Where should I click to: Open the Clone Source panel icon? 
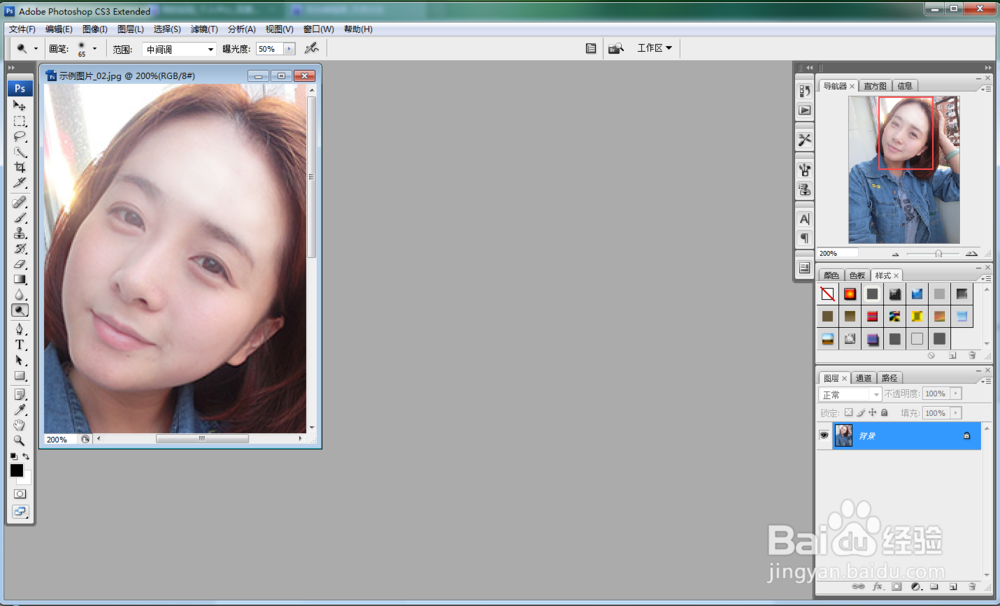(x=805, y=189)
